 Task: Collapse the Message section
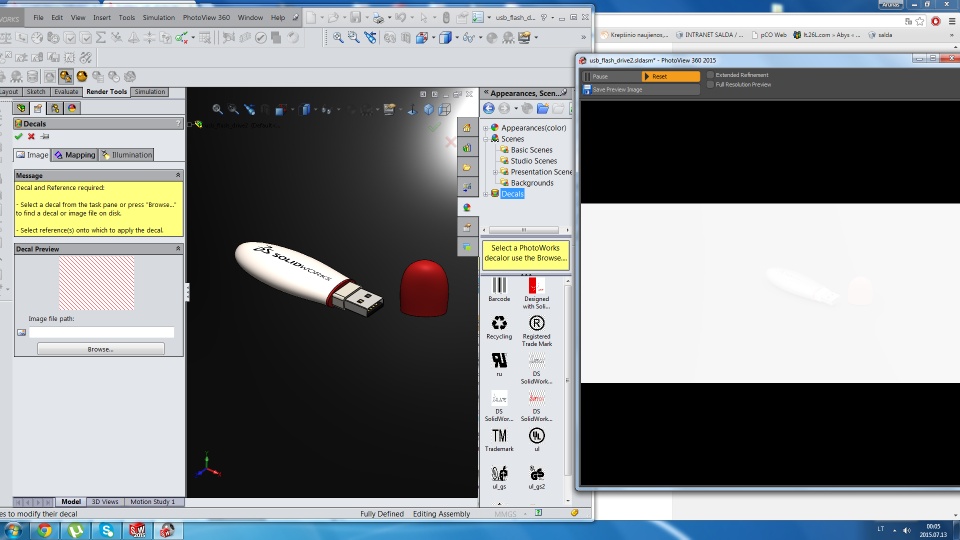click(178, 175)
